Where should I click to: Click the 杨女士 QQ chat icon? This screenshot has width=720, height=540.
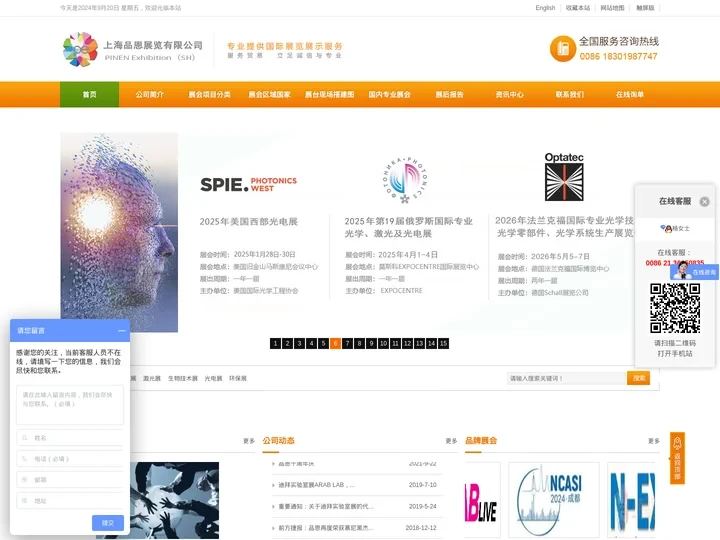(675, 228)
